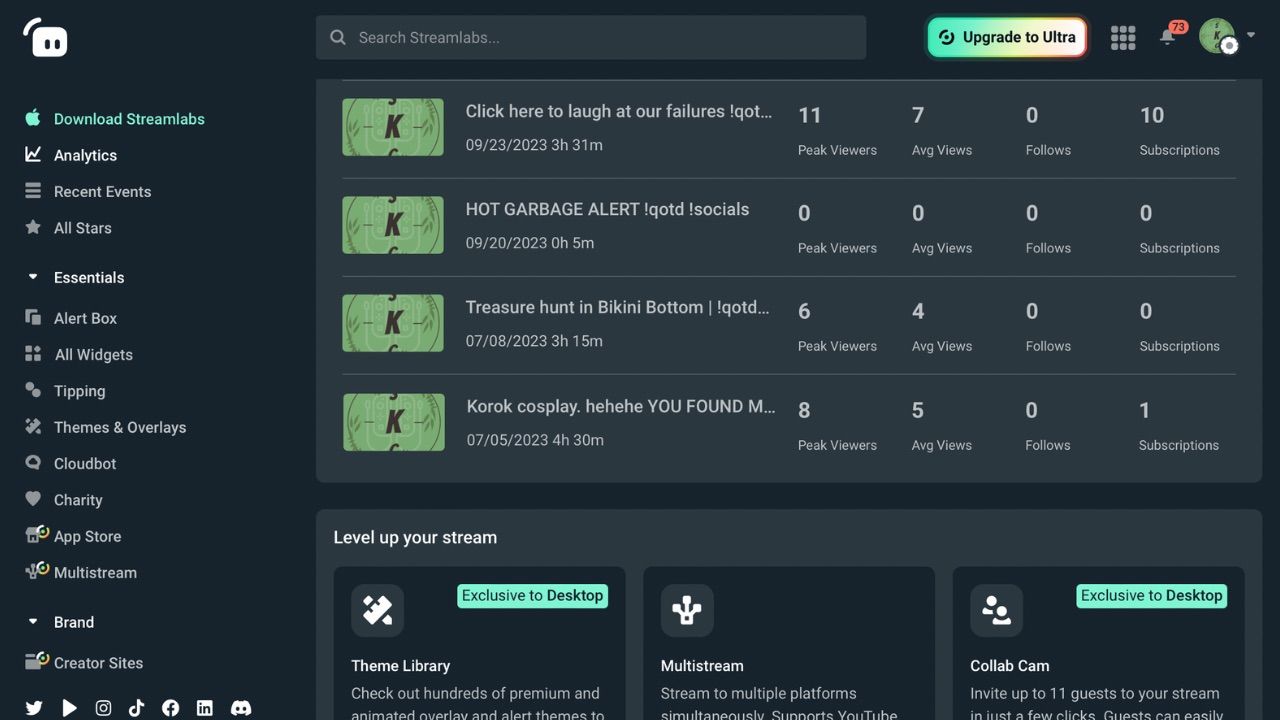Collapse the Brand section
The width and height of the screenshot is (1280, 720).
click(32, 621)
